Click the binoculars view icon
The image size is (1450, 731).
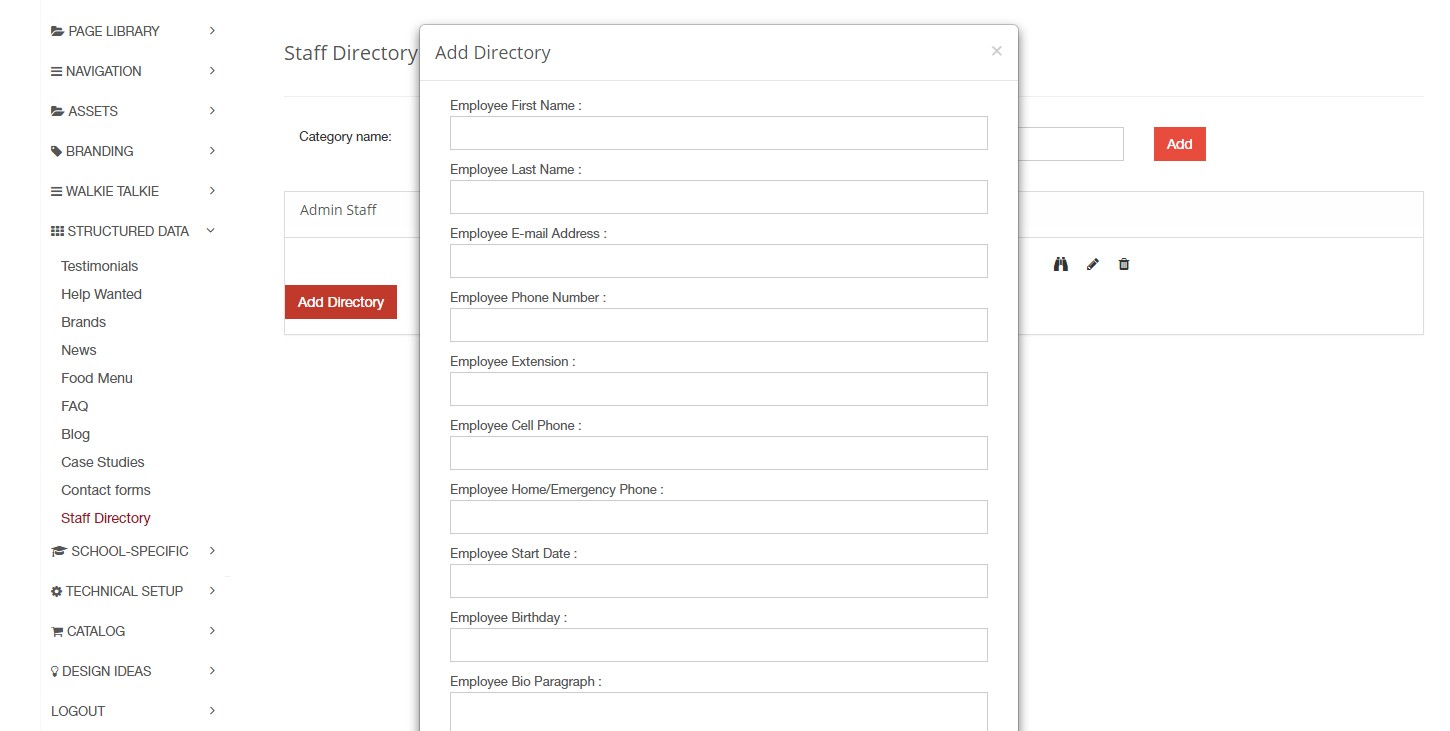(x=1061, y=264)
